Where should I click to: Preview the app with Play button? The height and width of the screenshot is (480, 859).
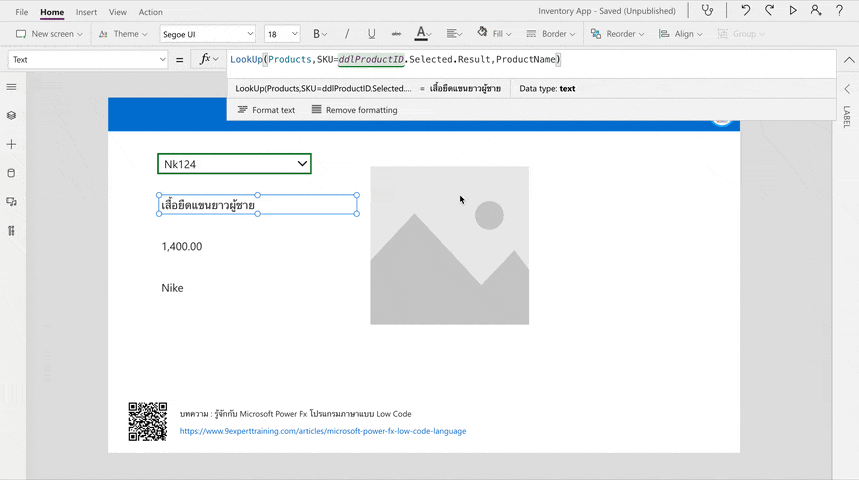pyautogui.click(x=793, y=10)
